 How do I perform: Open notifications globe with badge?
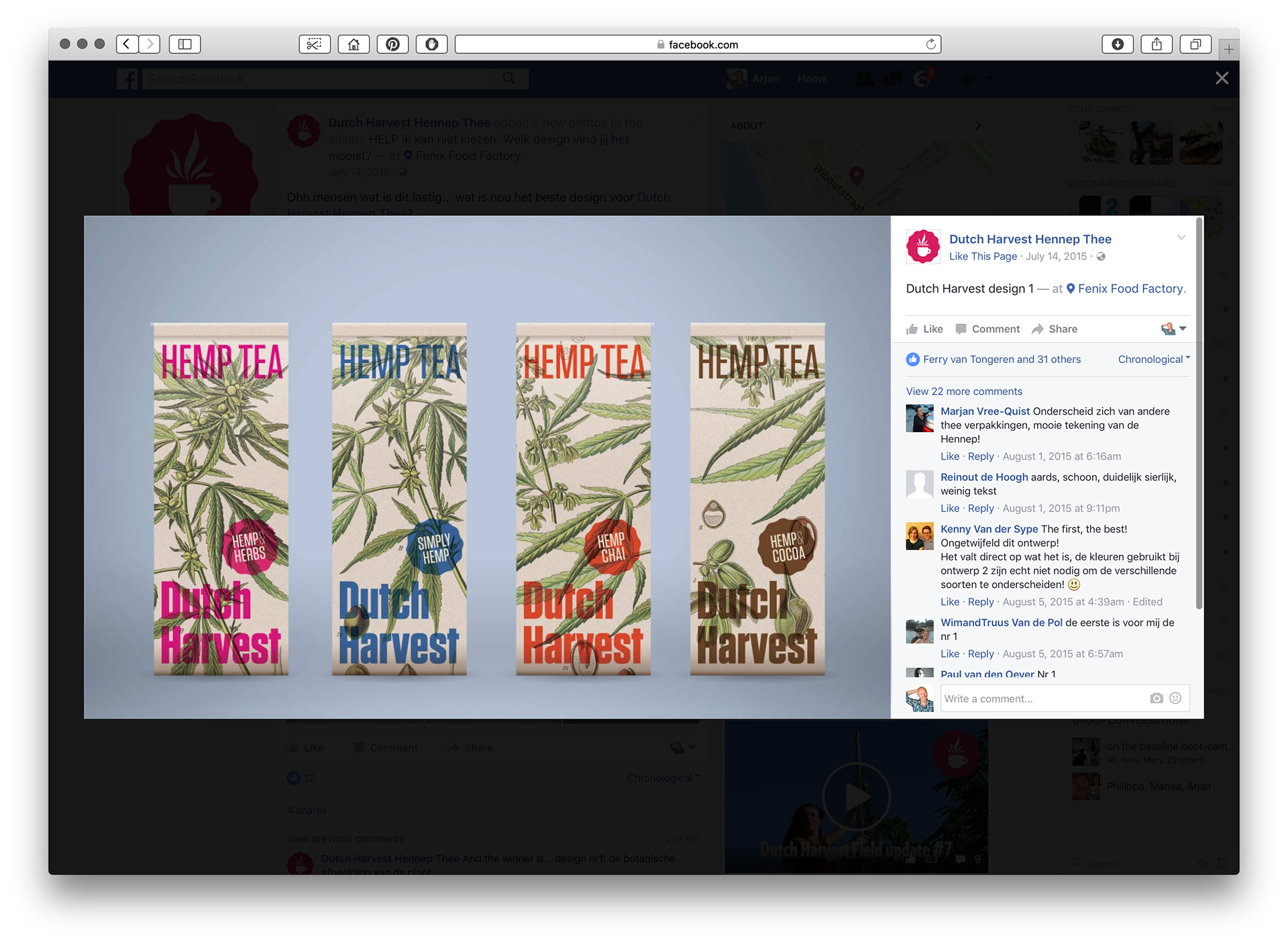click(924, 78)
